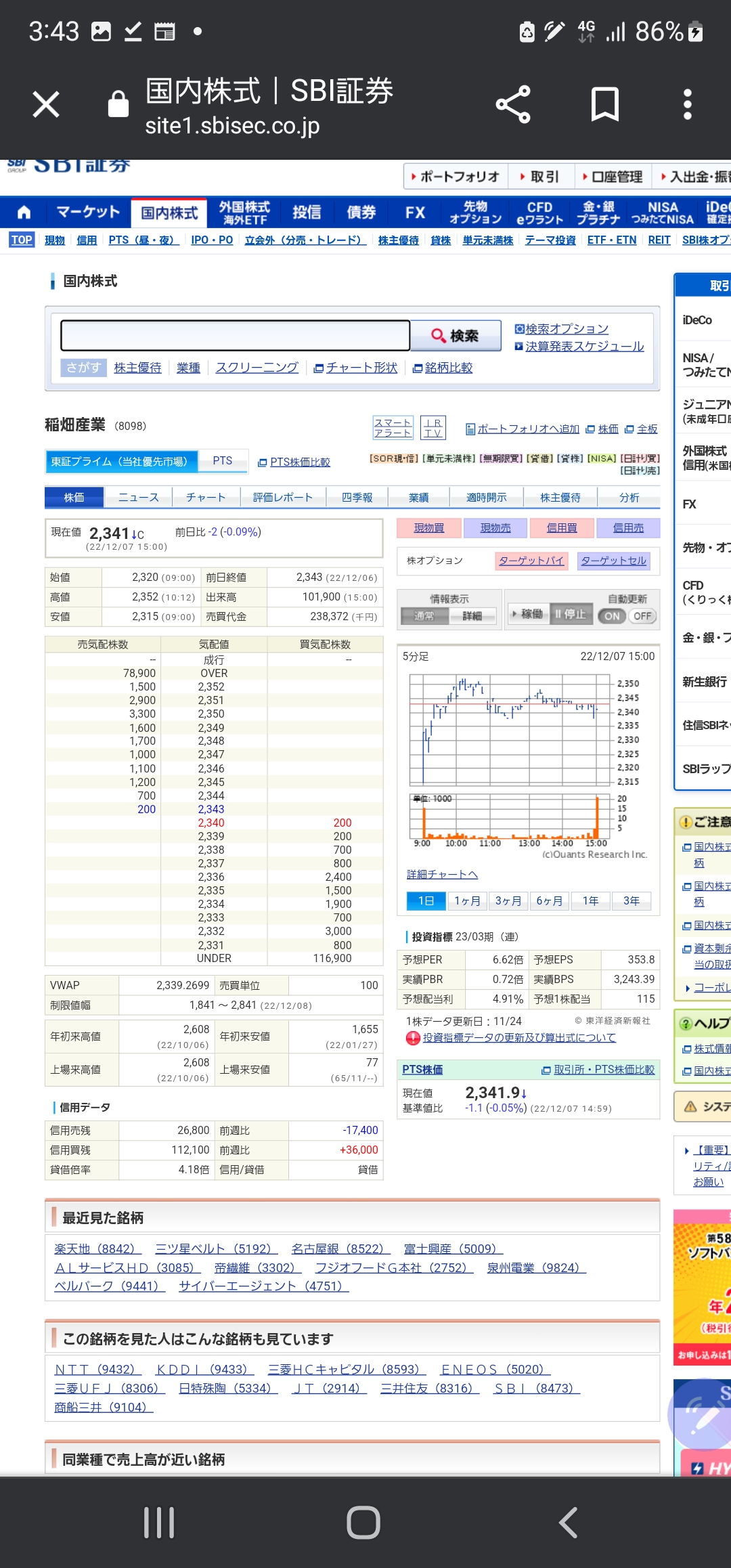
Task: Start auto-update with 稼働 button
Action: pyautogui.click(x=527, y=614)
